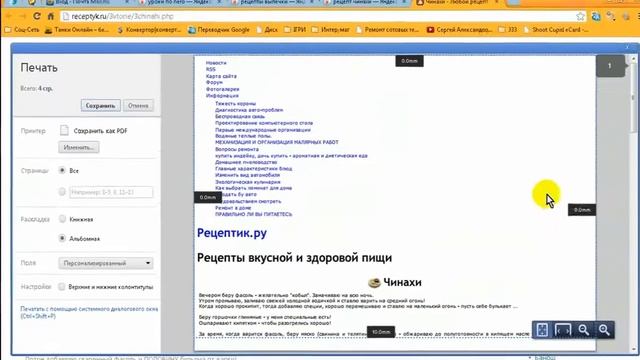
Task: Click the 'Рецептик.ру' heading in preview
Action: [x=232, y=233]
